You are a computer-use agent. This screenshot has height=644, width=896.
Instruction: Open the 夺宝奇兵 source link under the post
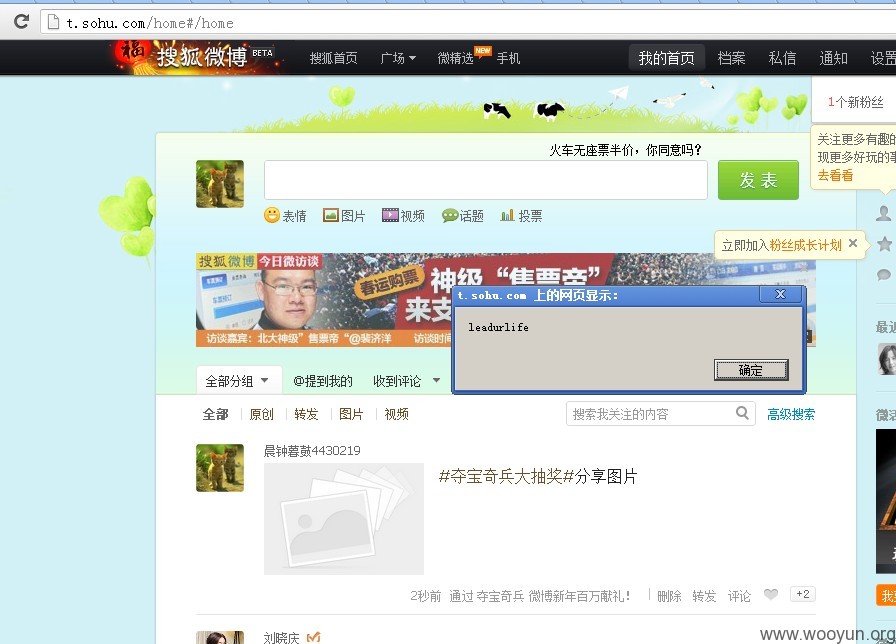pos(501,596)
